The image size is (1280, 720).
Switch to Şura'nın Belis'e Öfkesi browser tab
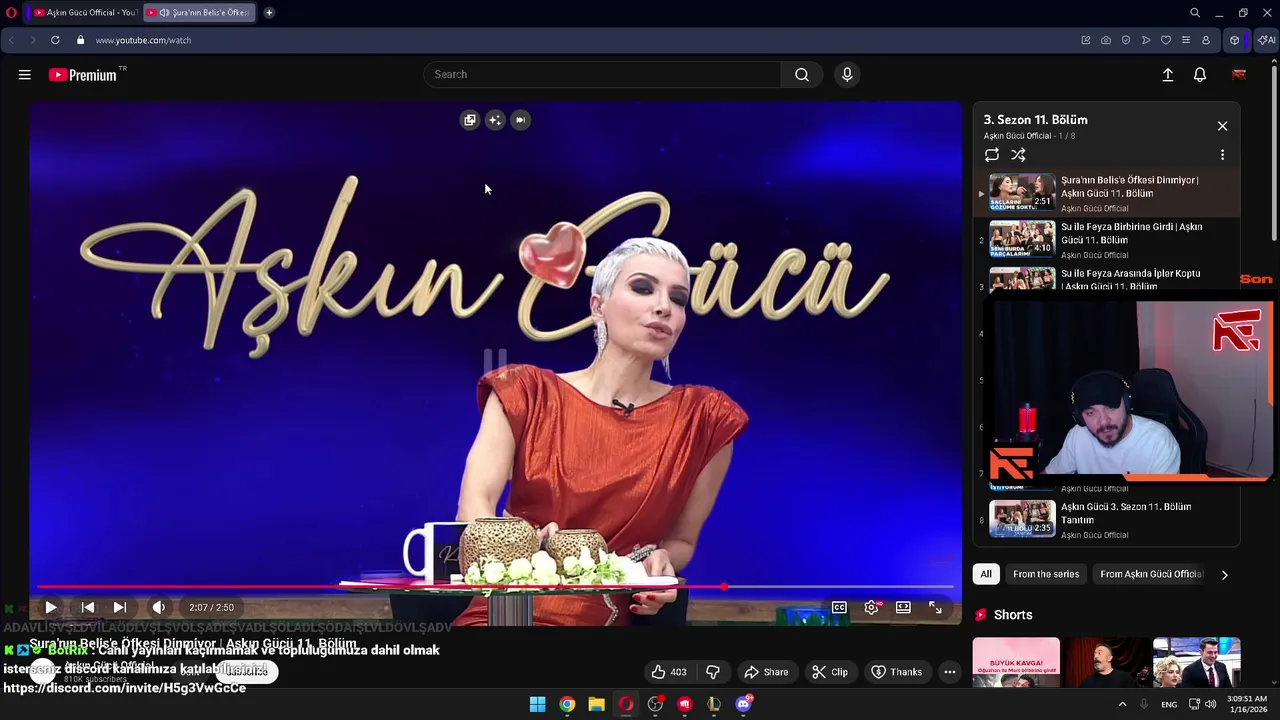(198, 12)
